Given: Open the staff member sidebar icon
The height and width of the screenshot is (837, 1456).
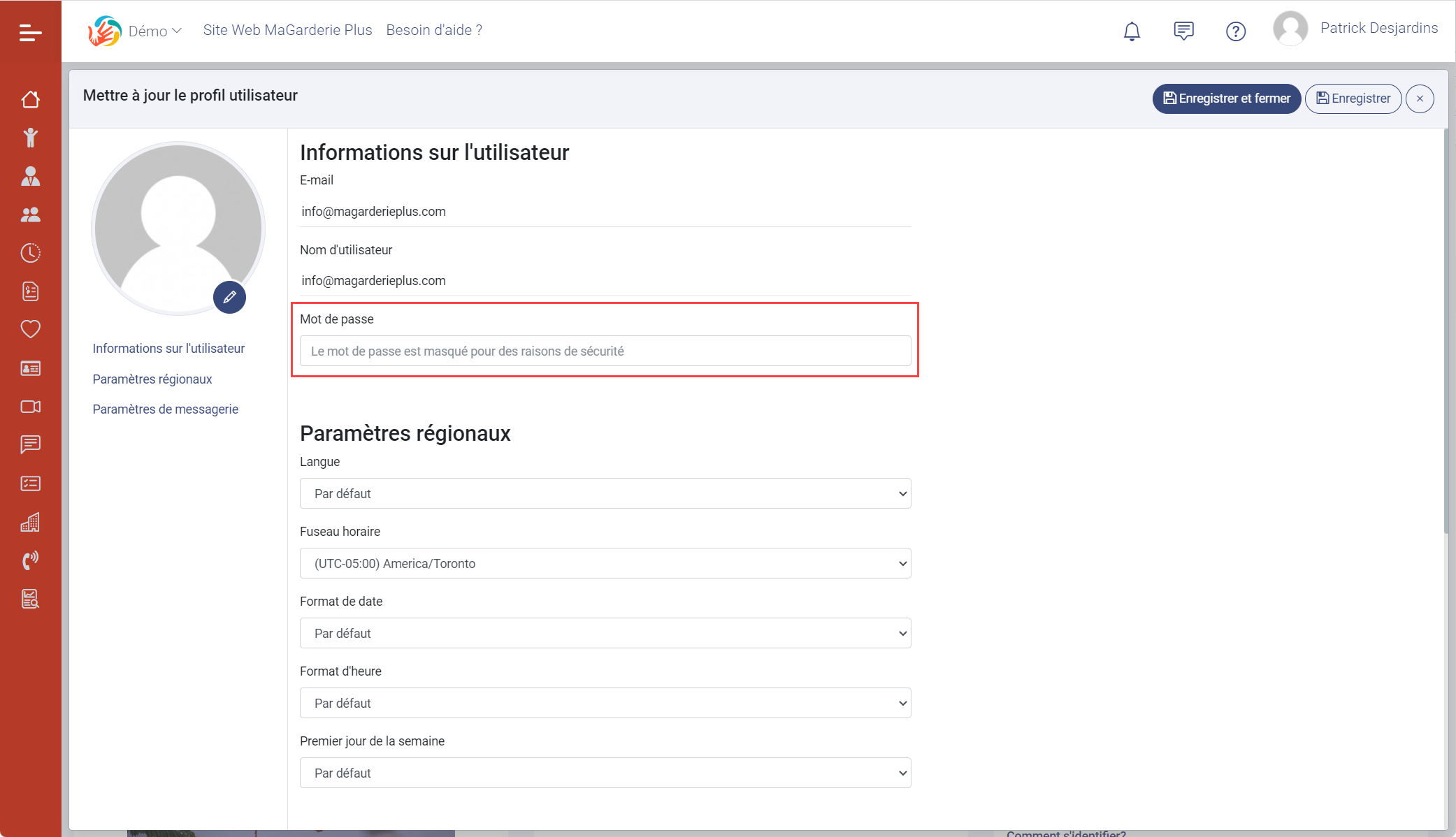Looking at the screenshot, I should pos(30,176).
